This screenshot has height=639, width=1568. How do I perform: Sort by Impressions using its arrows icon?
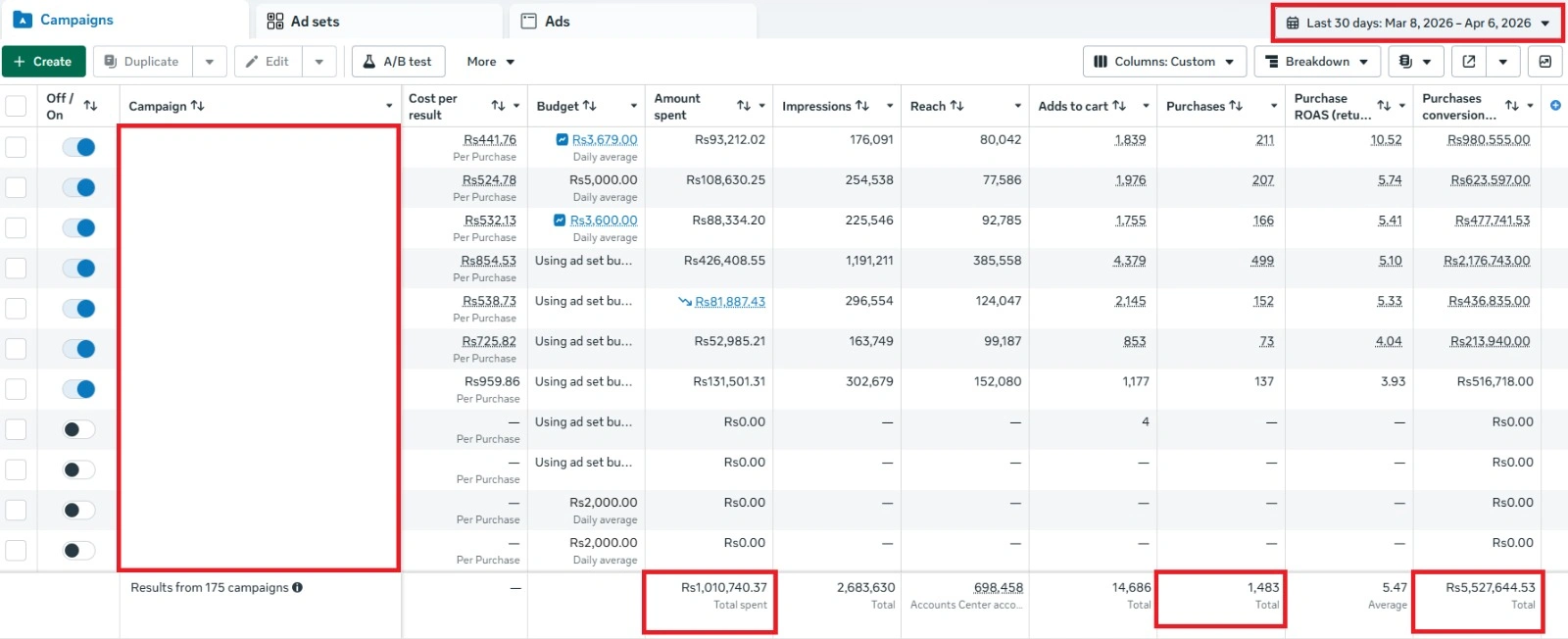coord(862,106)
